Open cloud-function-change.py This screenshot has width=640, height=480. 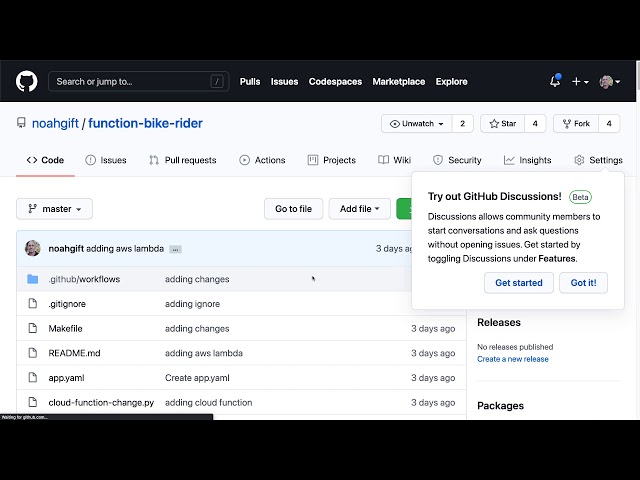(101, 402)
